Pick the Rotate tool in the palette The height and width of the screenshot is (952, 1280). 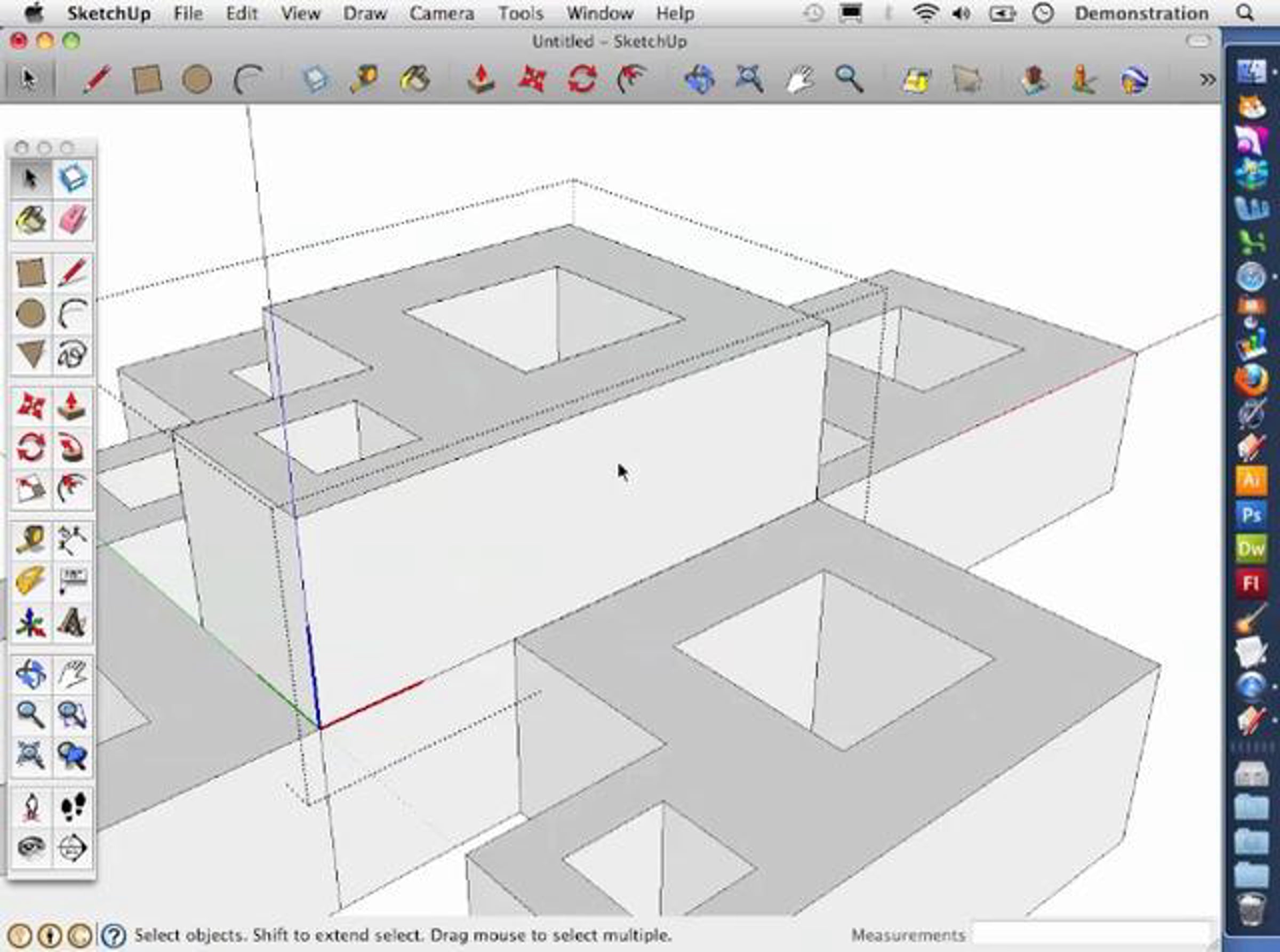point(31,447)
